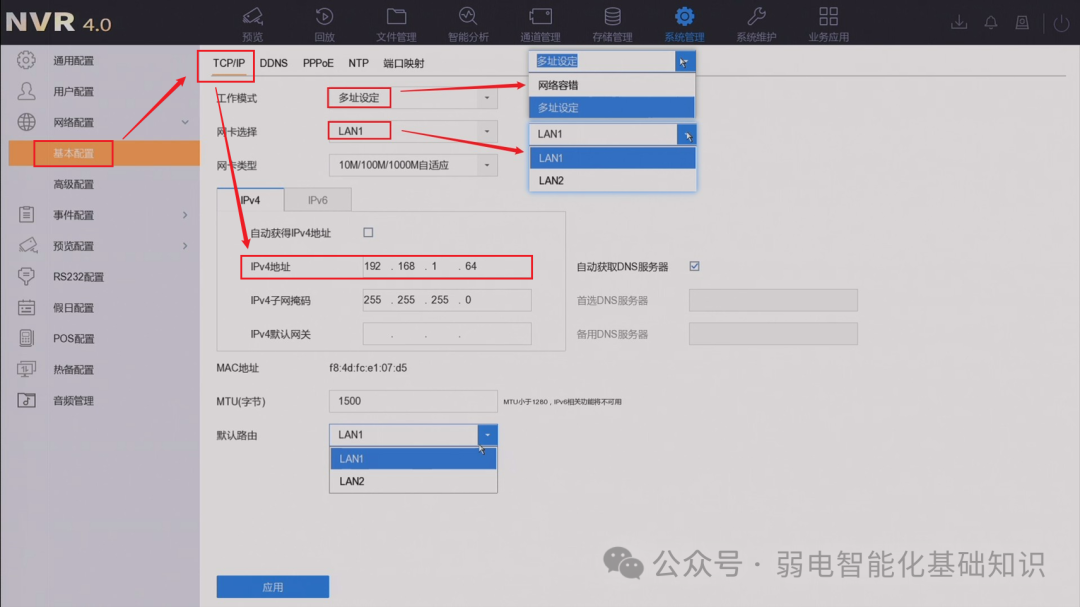Open the 网卡类型 dropdown
This screenshot has height=607, width=1080.
pos(413,165)
